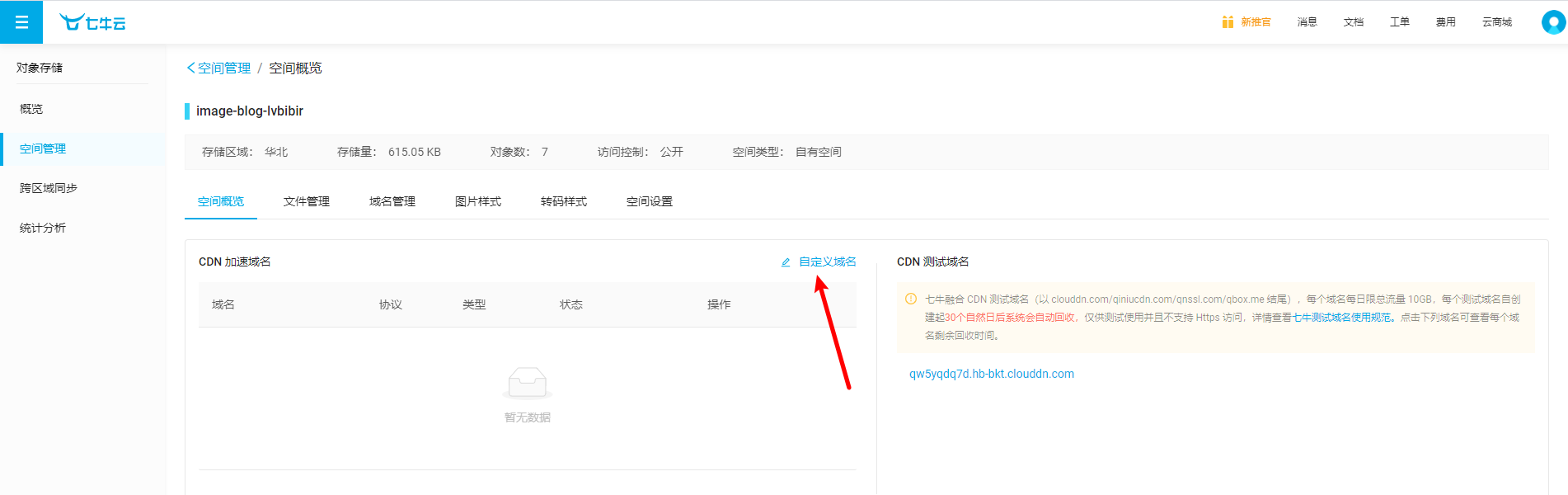
Task: Click the back chevron before 空间管理 breadcrumb
Action: 190,68
